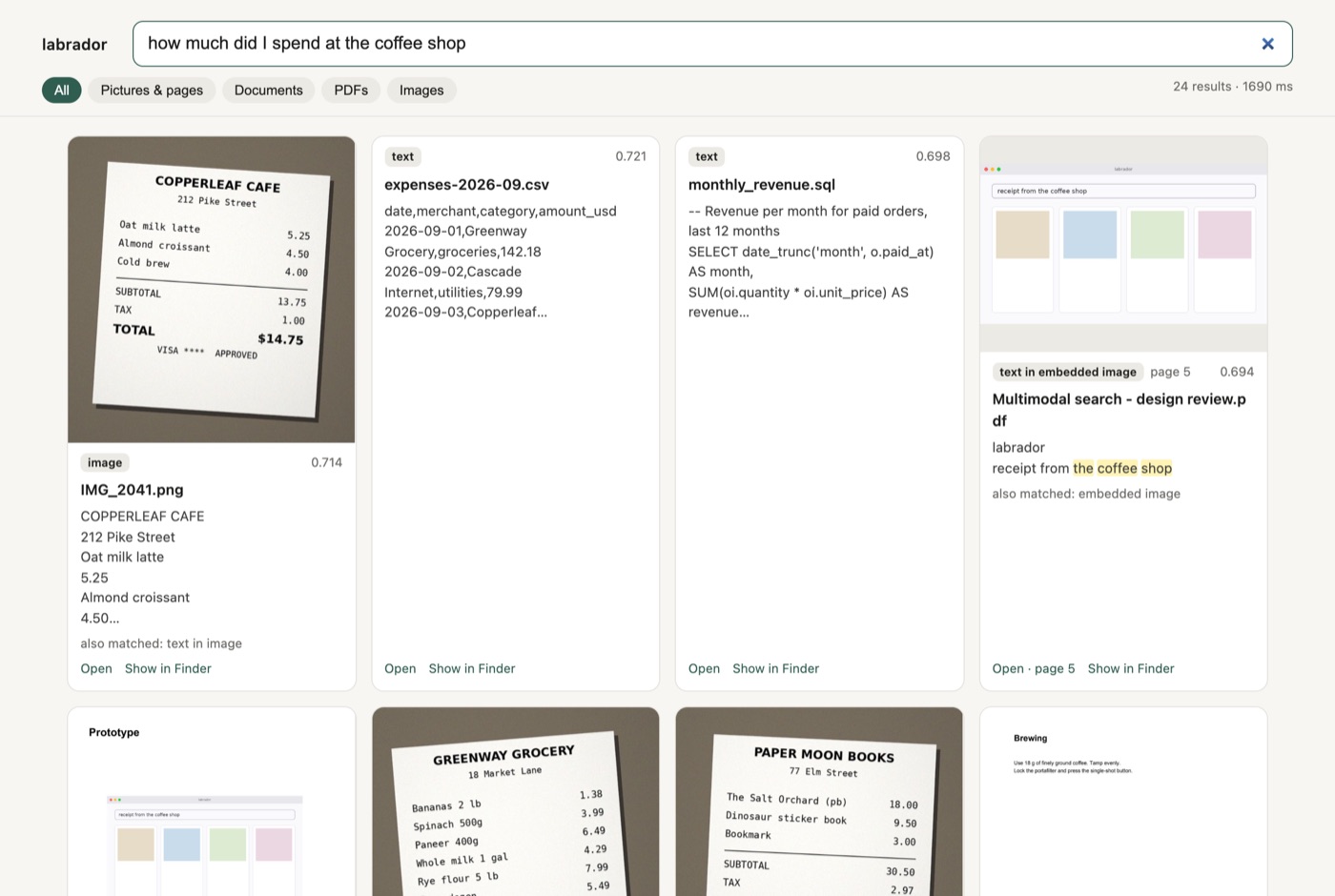Open monthly_revenue.sql result

705,669
